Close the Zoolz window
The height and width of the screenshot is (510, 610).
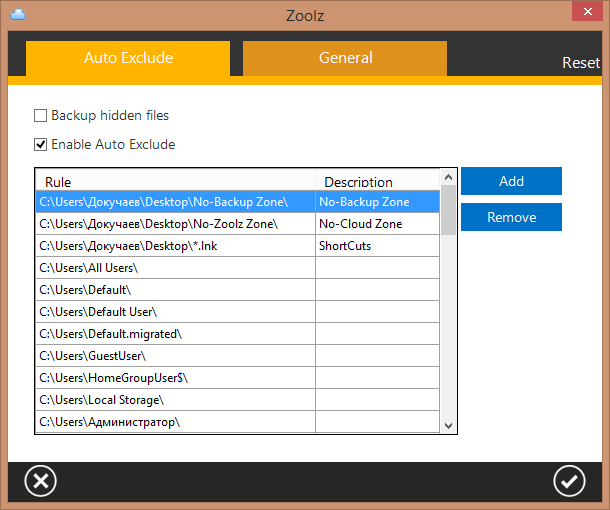coord(587,11)
